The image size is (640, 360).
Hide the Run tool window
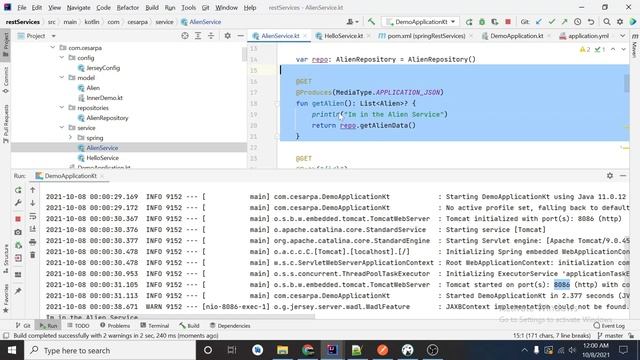click(623, 176)
